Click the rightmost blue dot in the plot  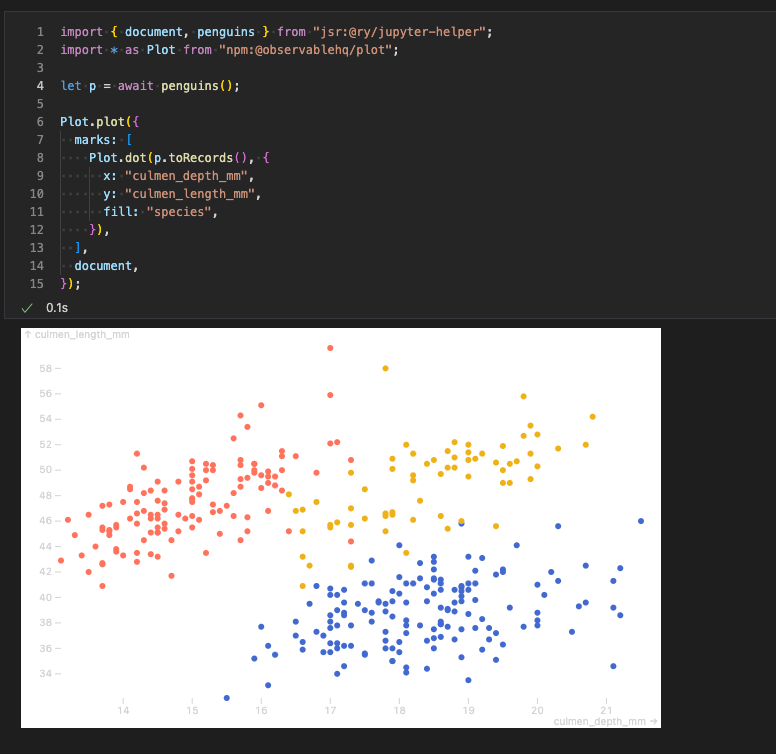pyautogui.click(x=641, y=521)
